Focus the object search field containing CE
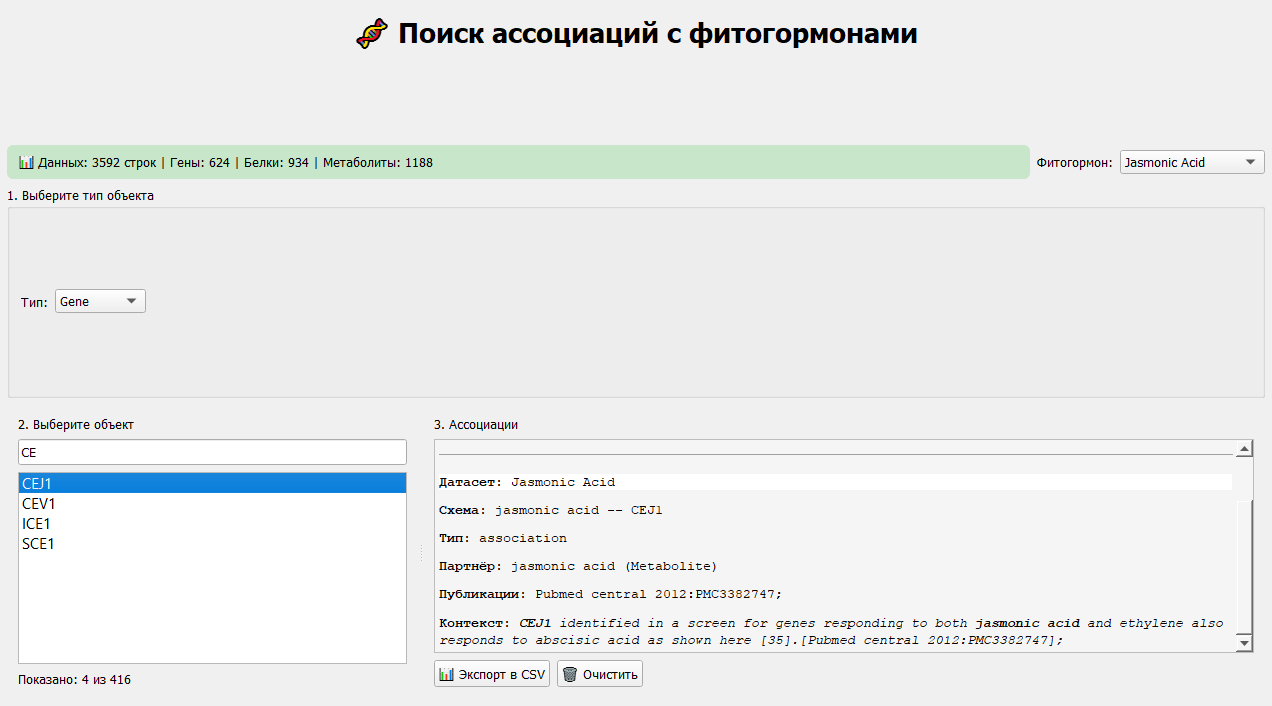The width and height of the screenshot is (1272, 706). click(212, 452)
